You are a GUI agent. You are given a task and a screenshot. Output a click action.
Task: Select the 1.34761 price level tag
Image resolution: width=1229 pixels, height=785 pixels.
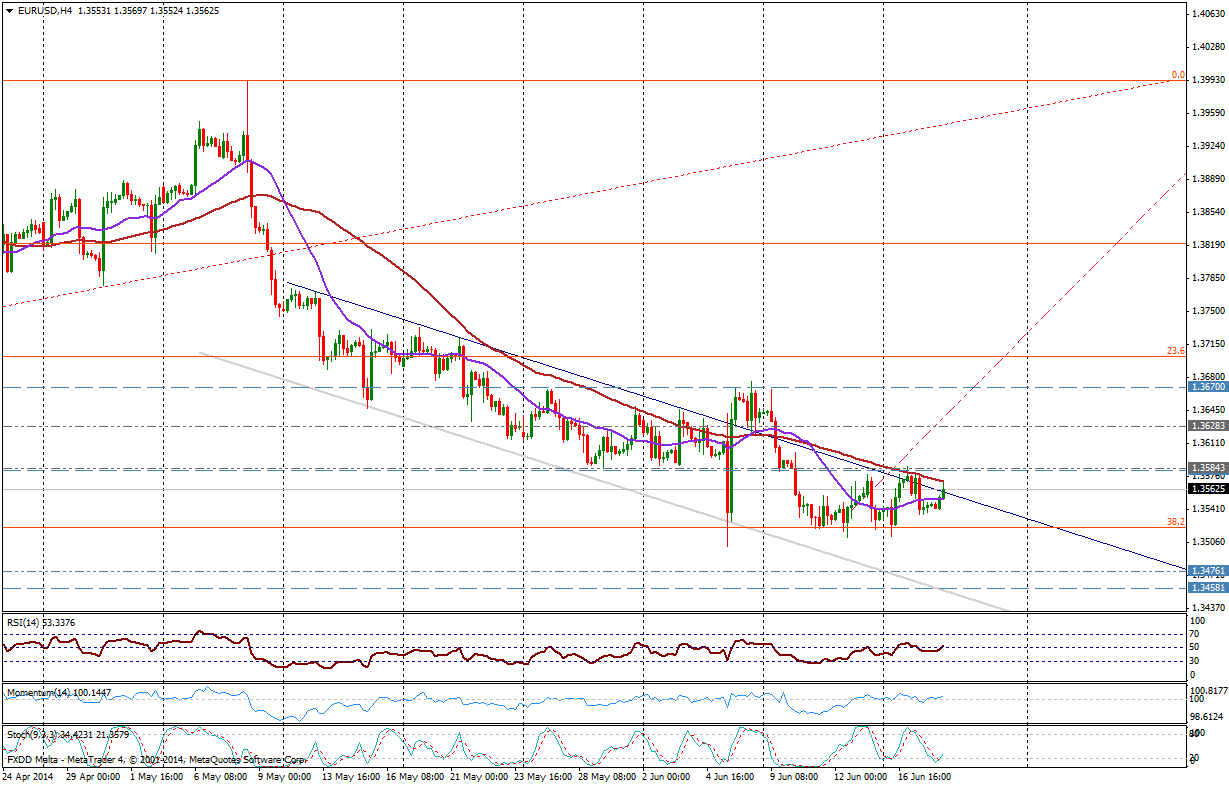coord(1207,570)
